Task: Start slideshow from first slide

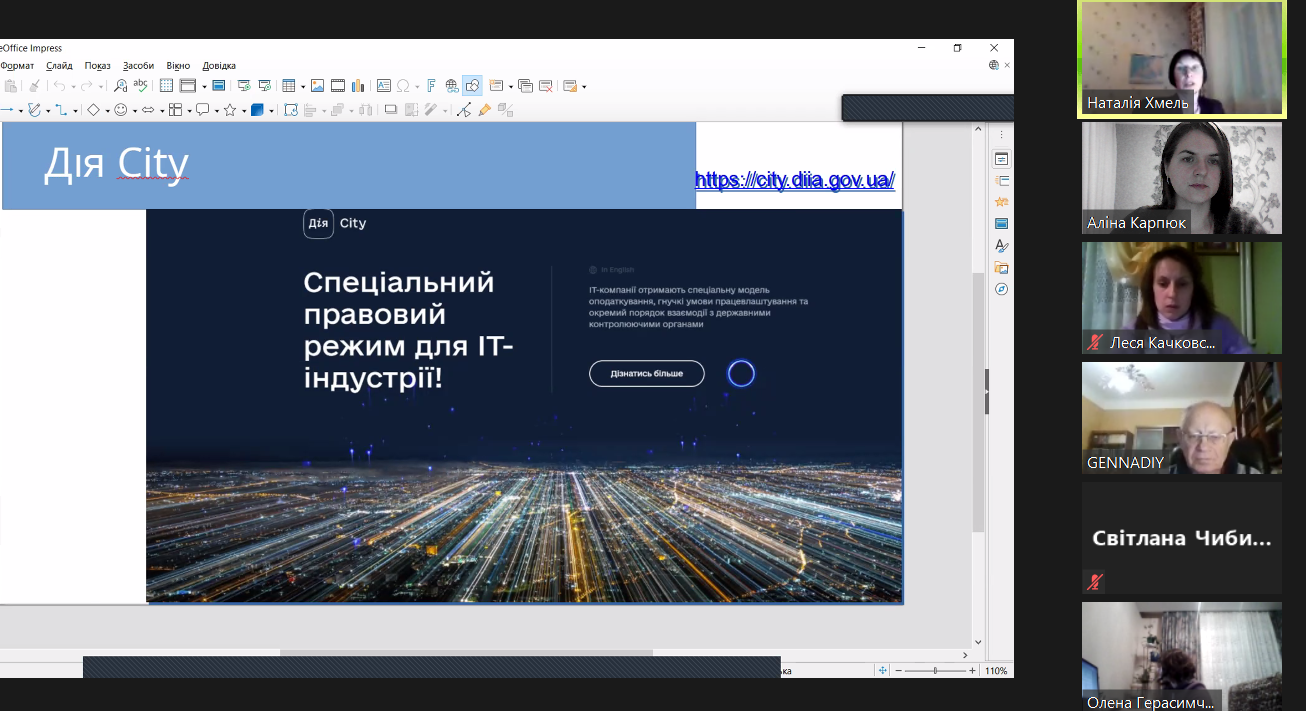Action: click(x=243, y=85)
